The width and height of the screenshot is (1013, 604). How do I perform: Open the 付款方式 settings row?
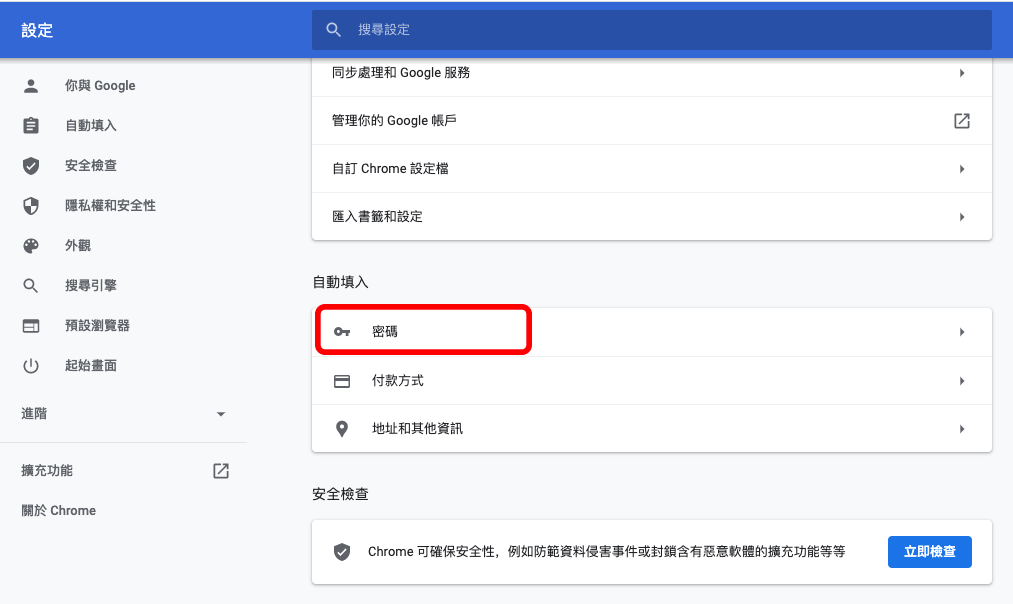(652, 381)
